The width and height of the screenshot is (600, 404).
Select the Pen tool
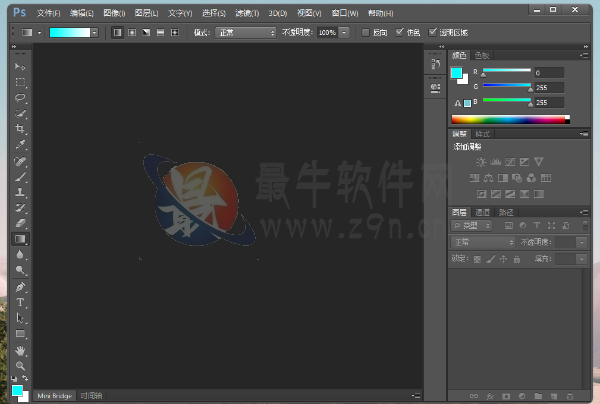click(20, 287)
